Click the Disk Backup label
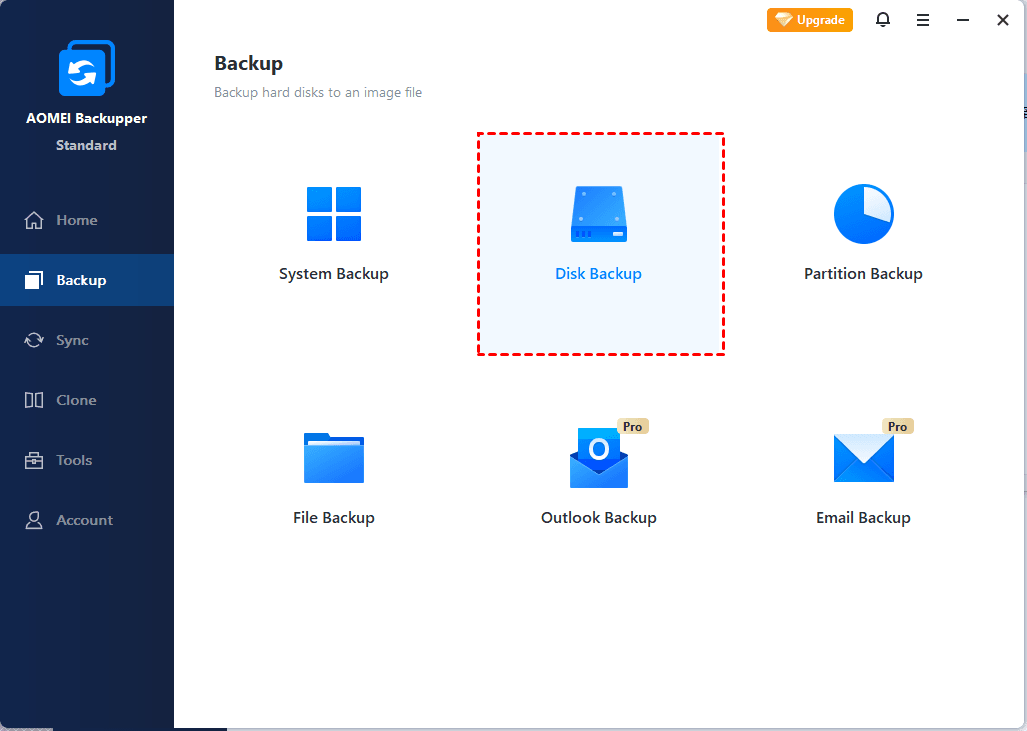 [599, 274]
